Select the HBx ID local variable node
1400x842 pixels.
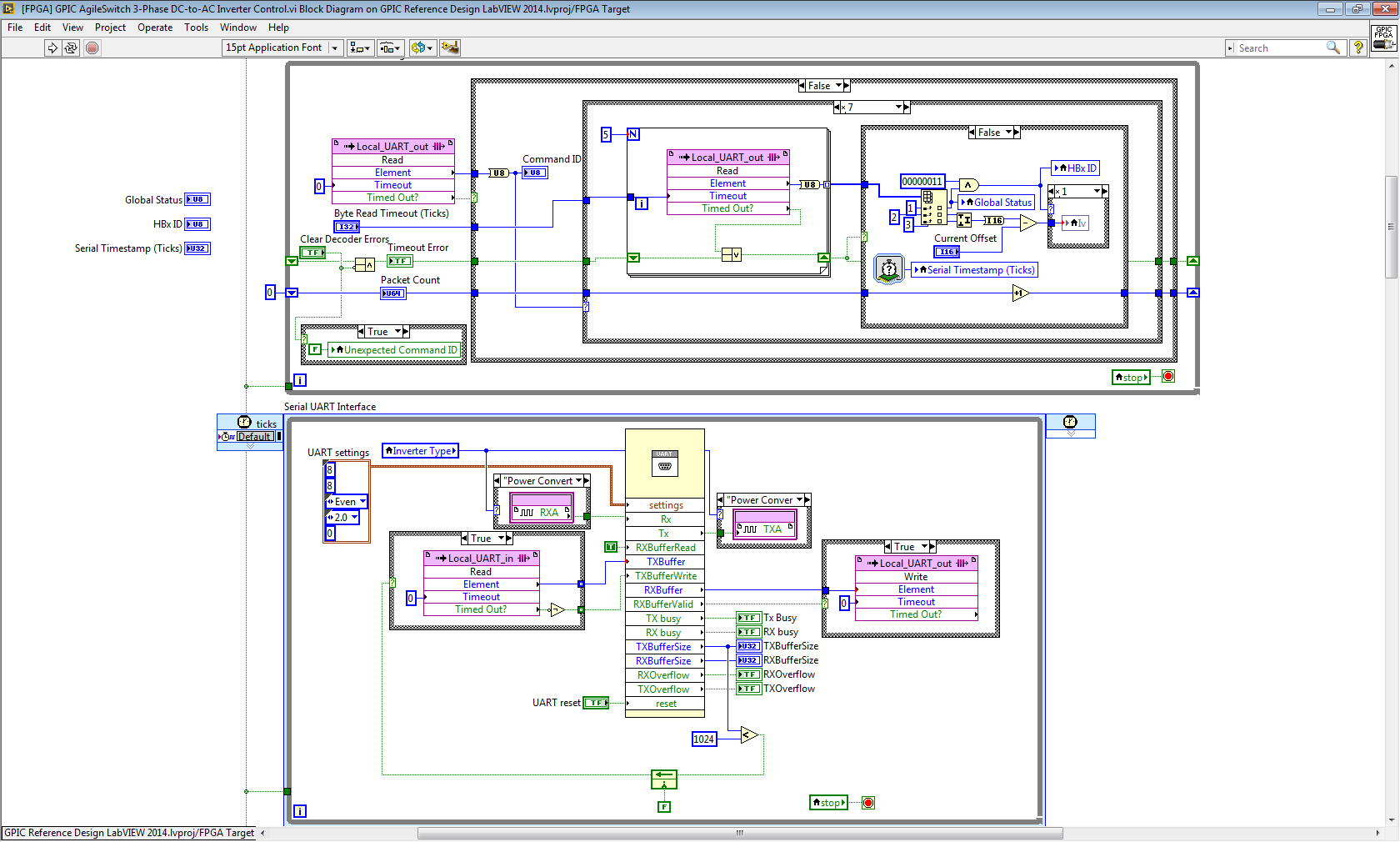pyautogui.click(x=1075, y=168)
